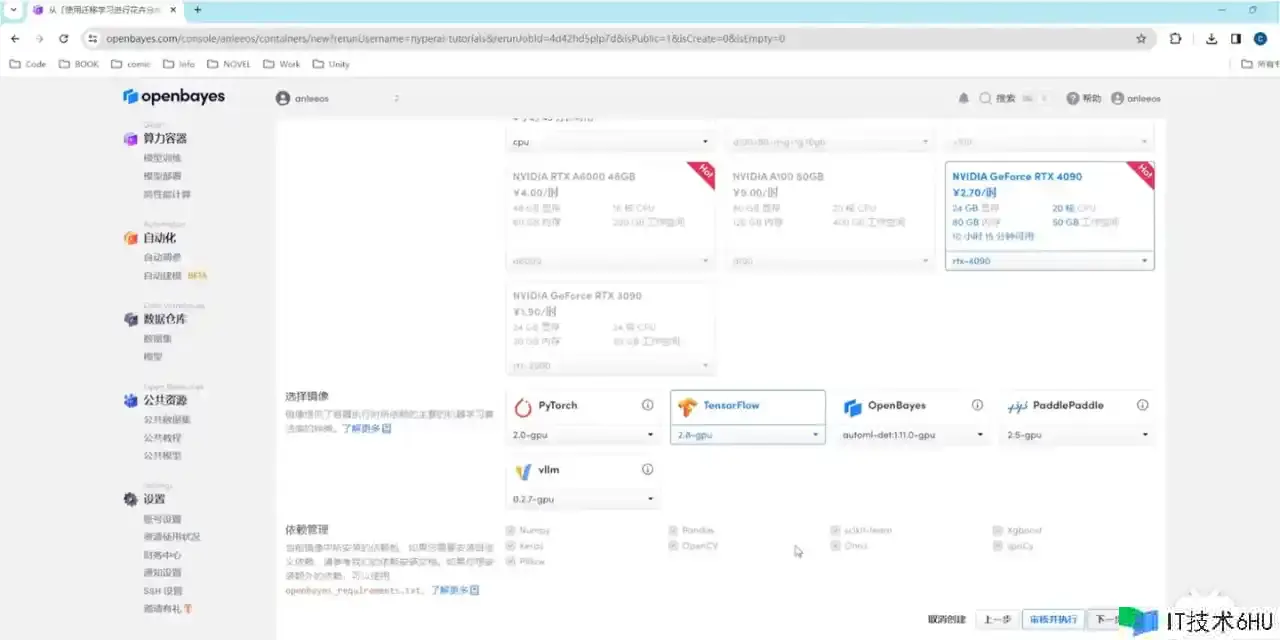1280x640 pixels.
Task: Open the cpu resource dropdown
Action: point(611,142)
